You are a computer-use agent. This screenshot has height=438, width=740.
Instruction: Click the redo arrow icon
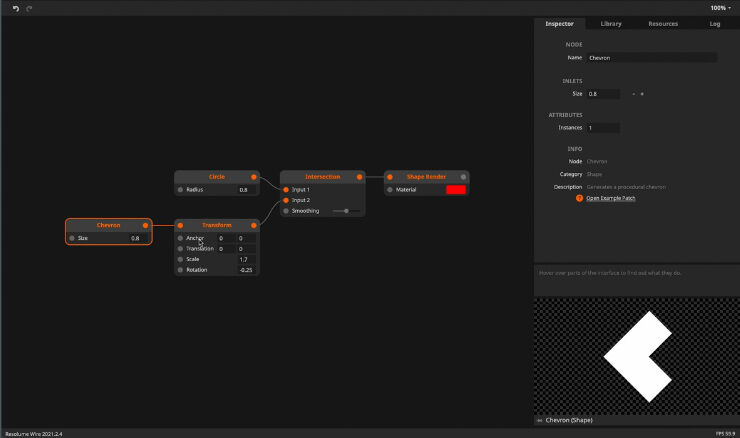coord(29,7)
